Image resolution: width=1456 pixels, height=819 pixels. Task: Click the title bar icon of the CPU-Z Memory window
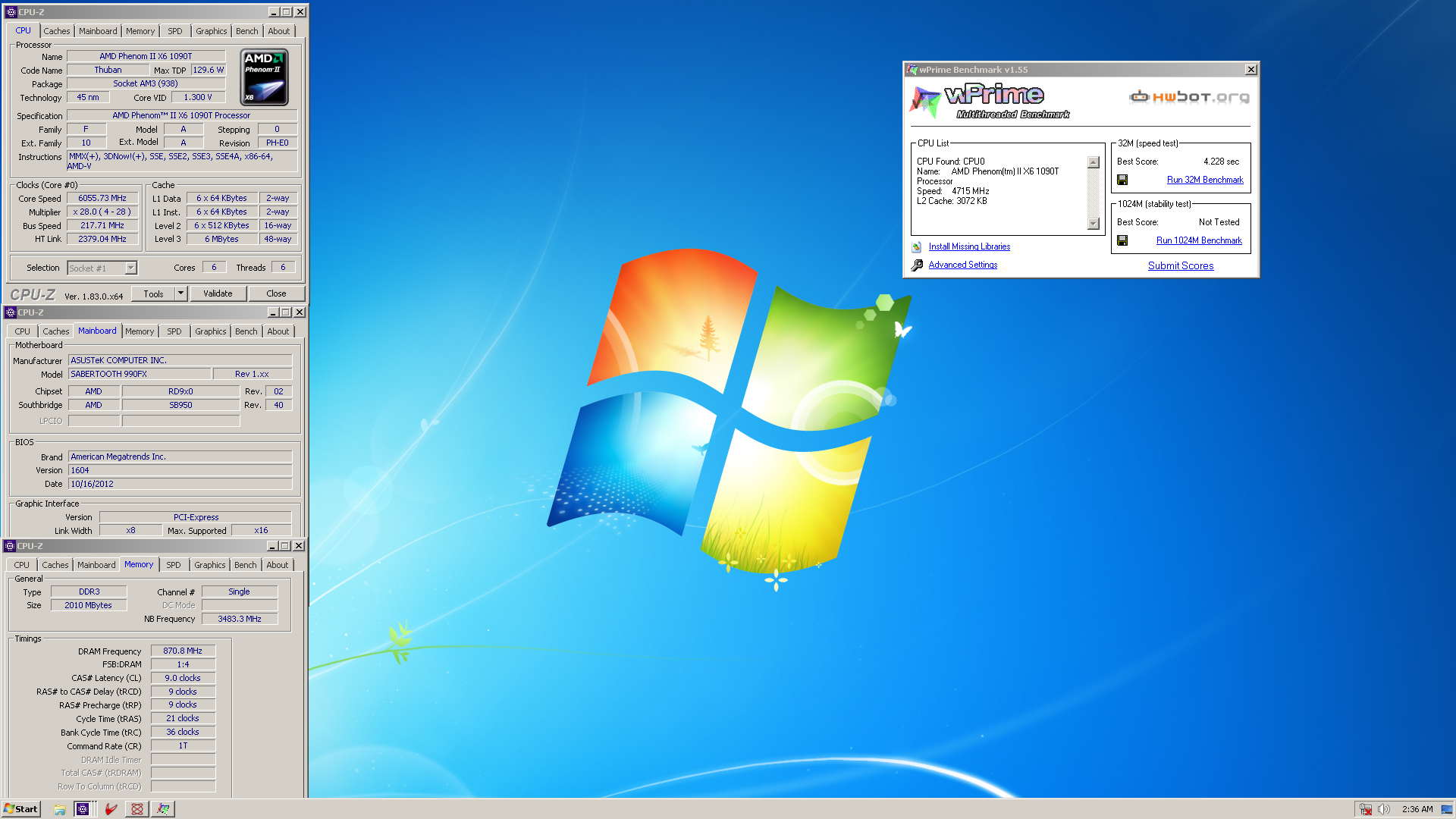(10, 546)
